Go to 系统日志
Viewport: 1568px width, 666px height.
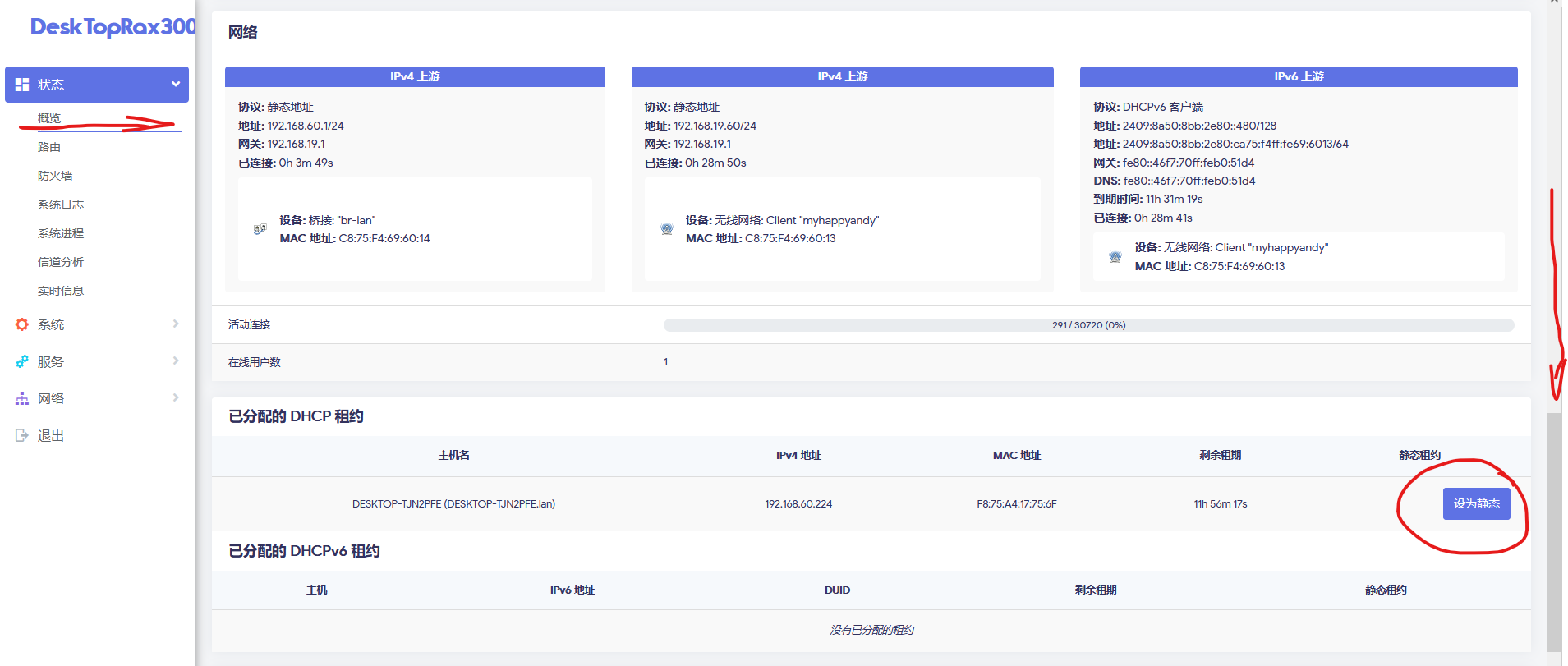(x=61, y=204)
